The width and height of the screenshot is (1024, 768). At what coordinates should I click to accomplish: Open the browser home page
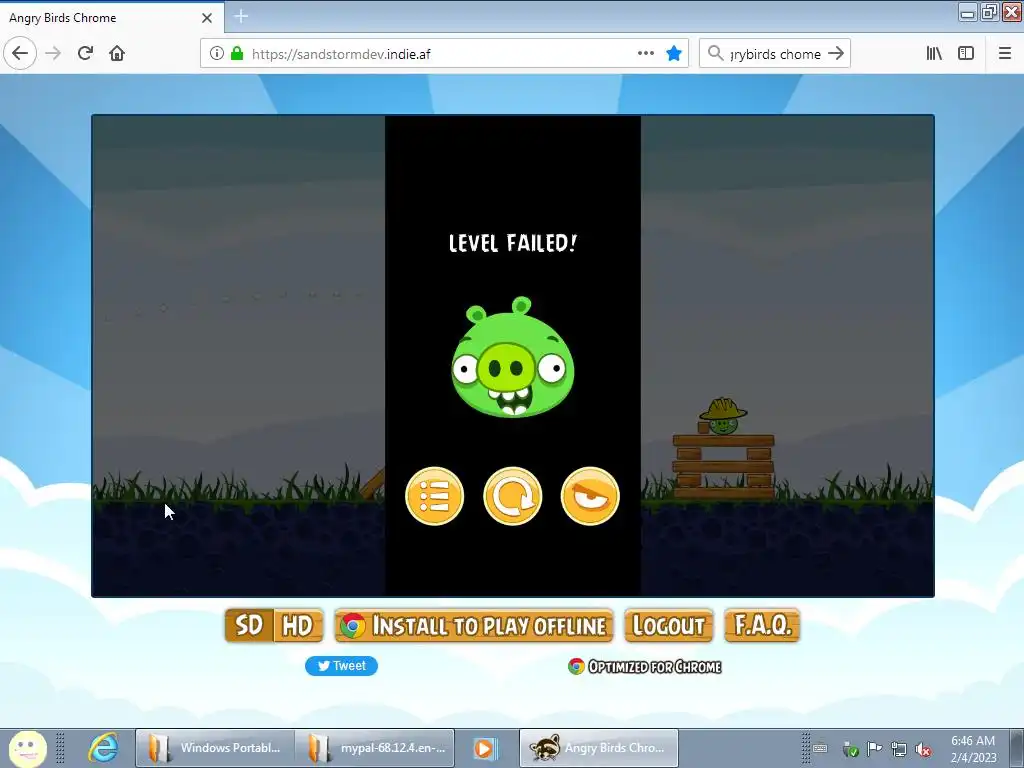click(117, 54)
